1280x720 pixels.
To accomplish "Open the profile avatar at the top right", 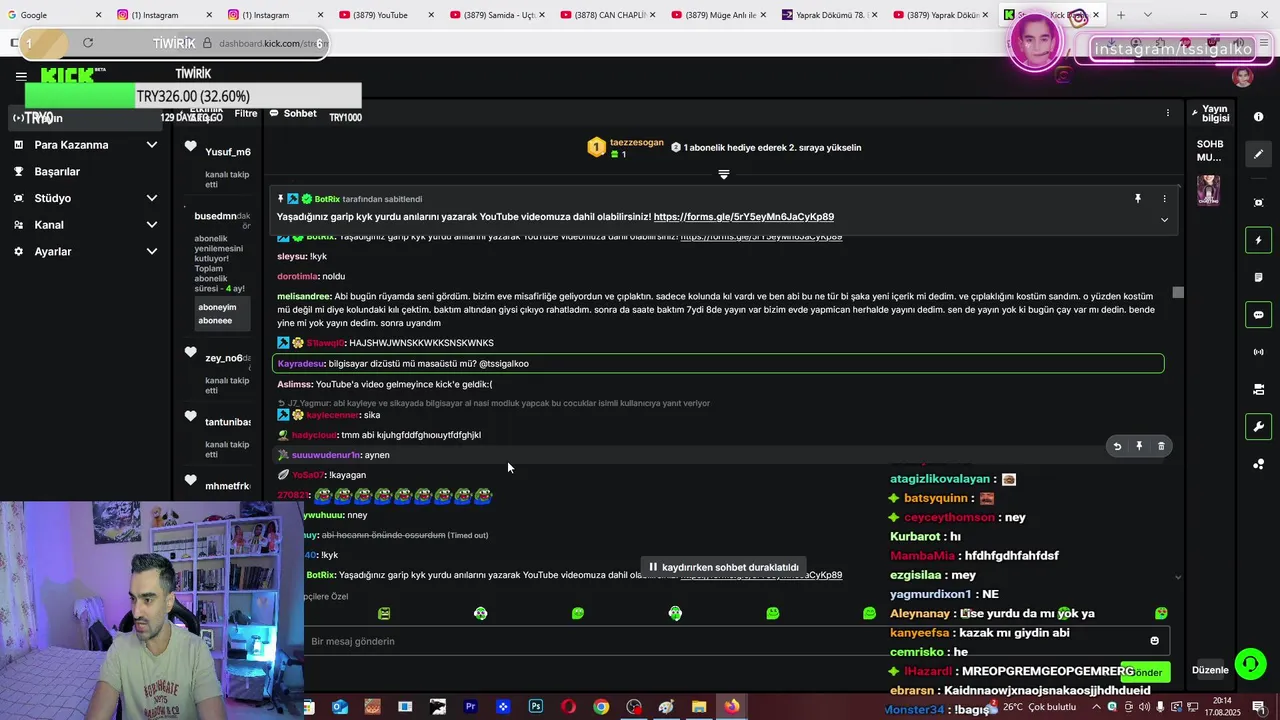I will click(x=1243, y=77).
